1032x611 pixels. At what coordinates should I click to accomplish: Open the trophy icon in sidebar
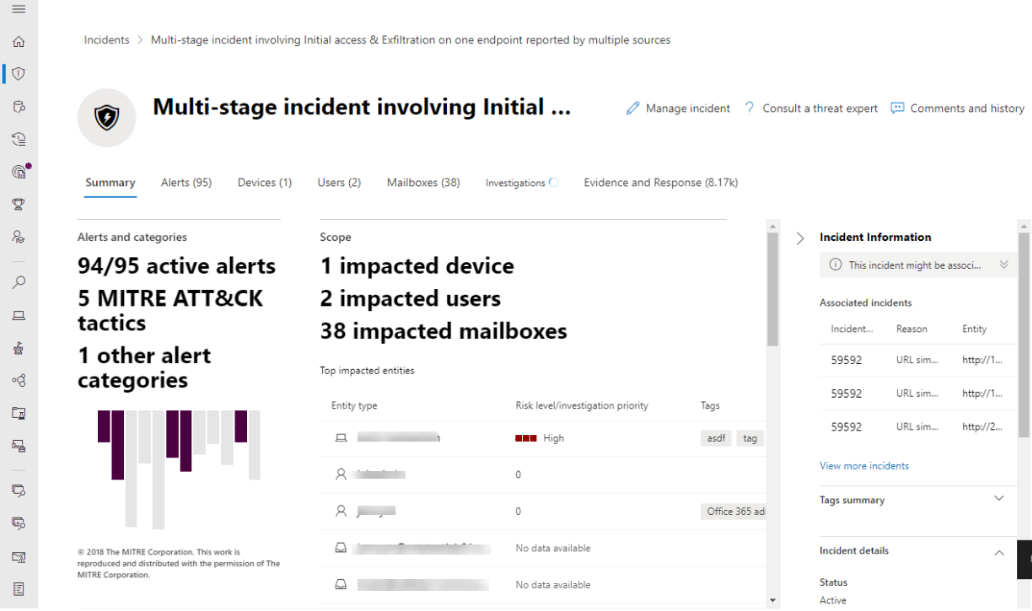pos(18,204)
